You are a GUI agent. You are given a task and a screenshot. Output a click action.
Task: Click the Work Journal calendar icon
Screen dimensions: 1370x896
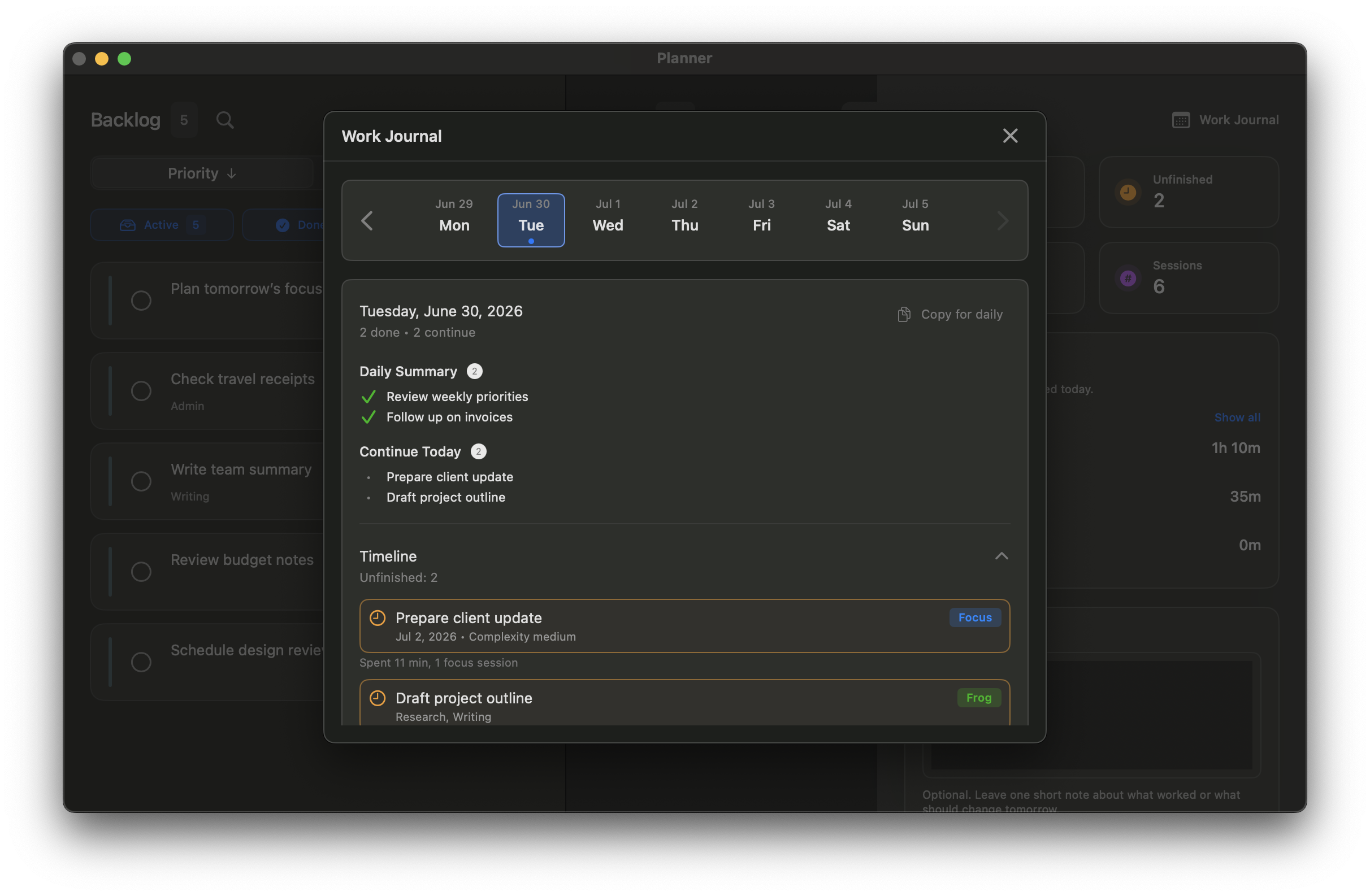point(1181,120)
